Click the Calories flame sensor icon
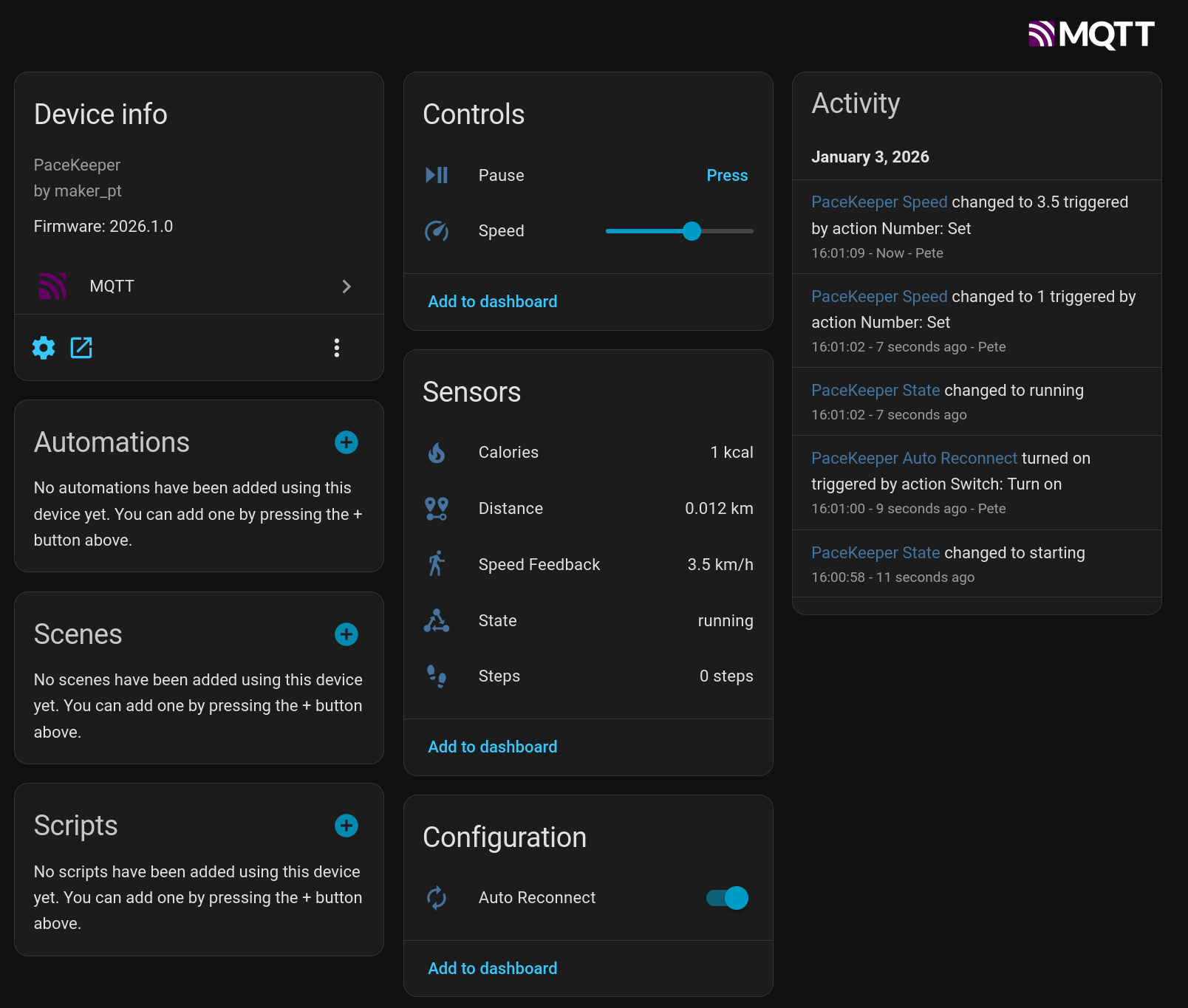Viewport: 1188px width, 1008px height. click(437, 453)
